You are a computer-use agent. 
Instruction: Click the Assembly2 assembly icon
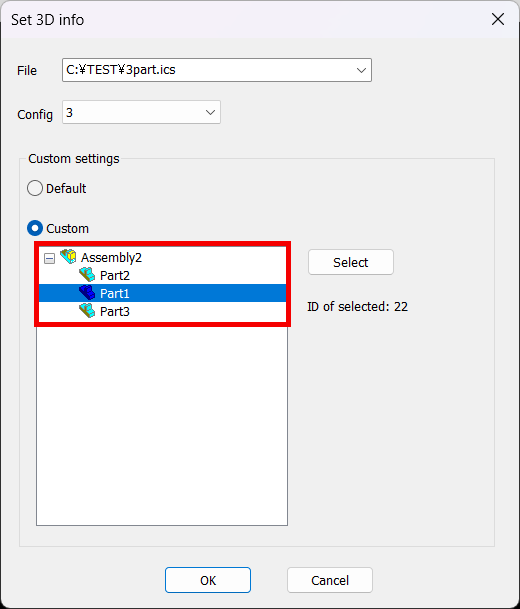click(68, 257)
